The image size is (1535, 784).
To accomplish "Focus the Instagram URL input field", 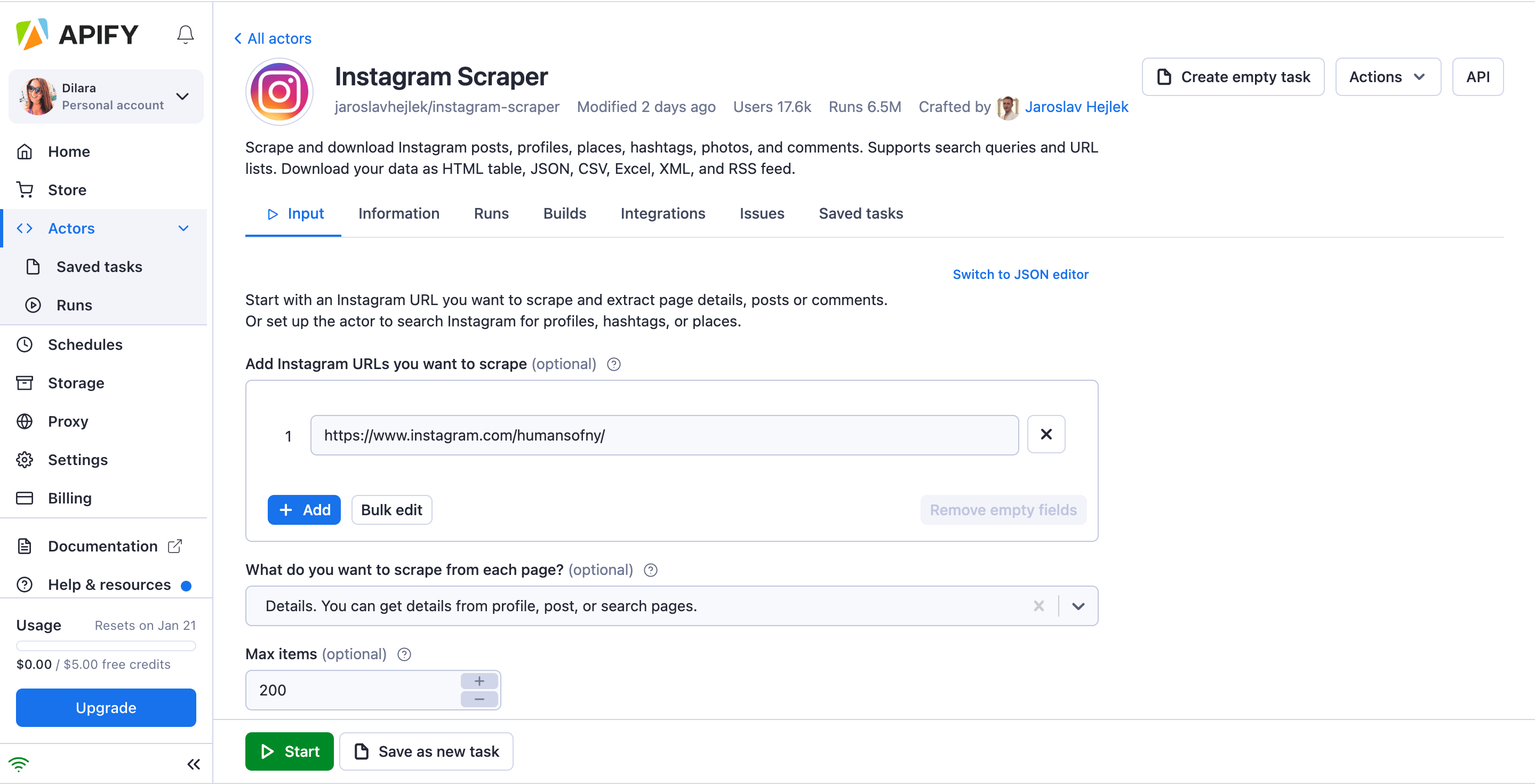I will 664,435.
